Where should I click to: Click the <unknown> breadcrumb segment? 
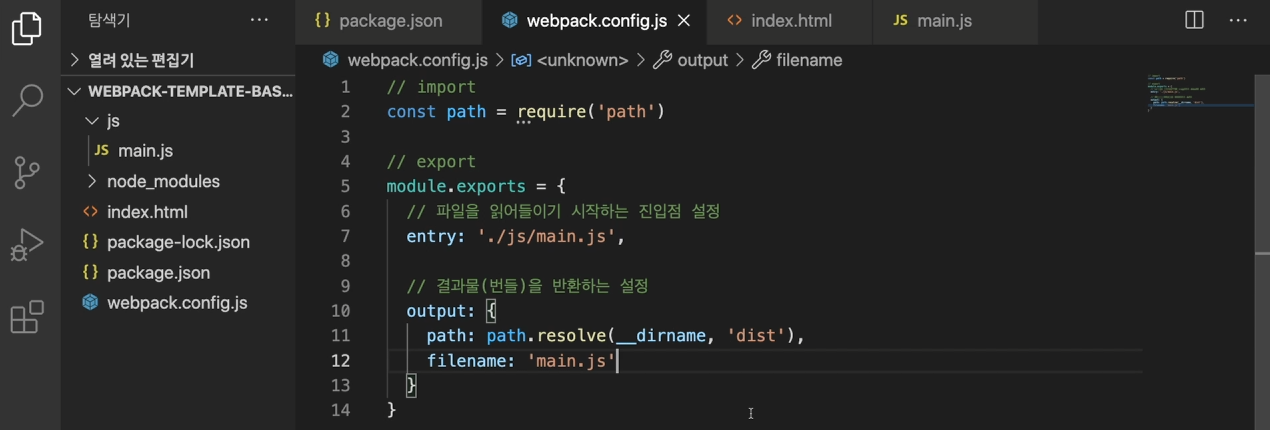(x=570, y=60)
